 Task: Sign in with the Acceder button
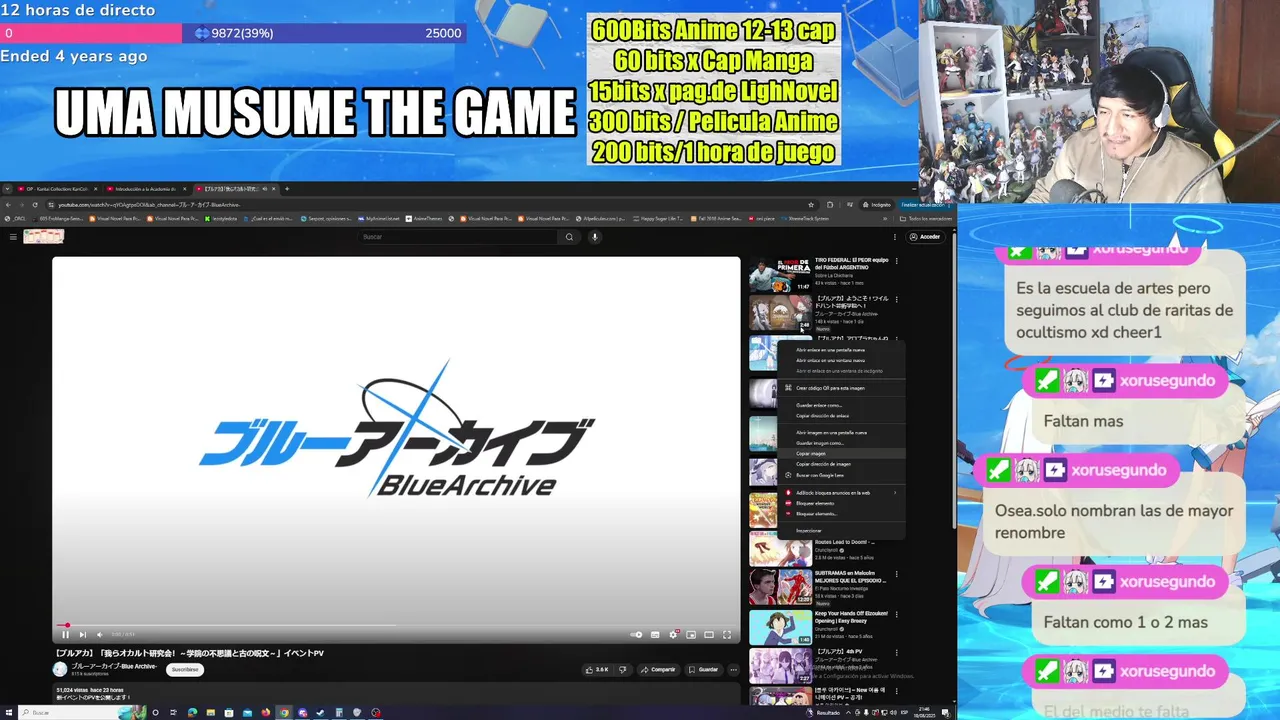coord(926,237)
